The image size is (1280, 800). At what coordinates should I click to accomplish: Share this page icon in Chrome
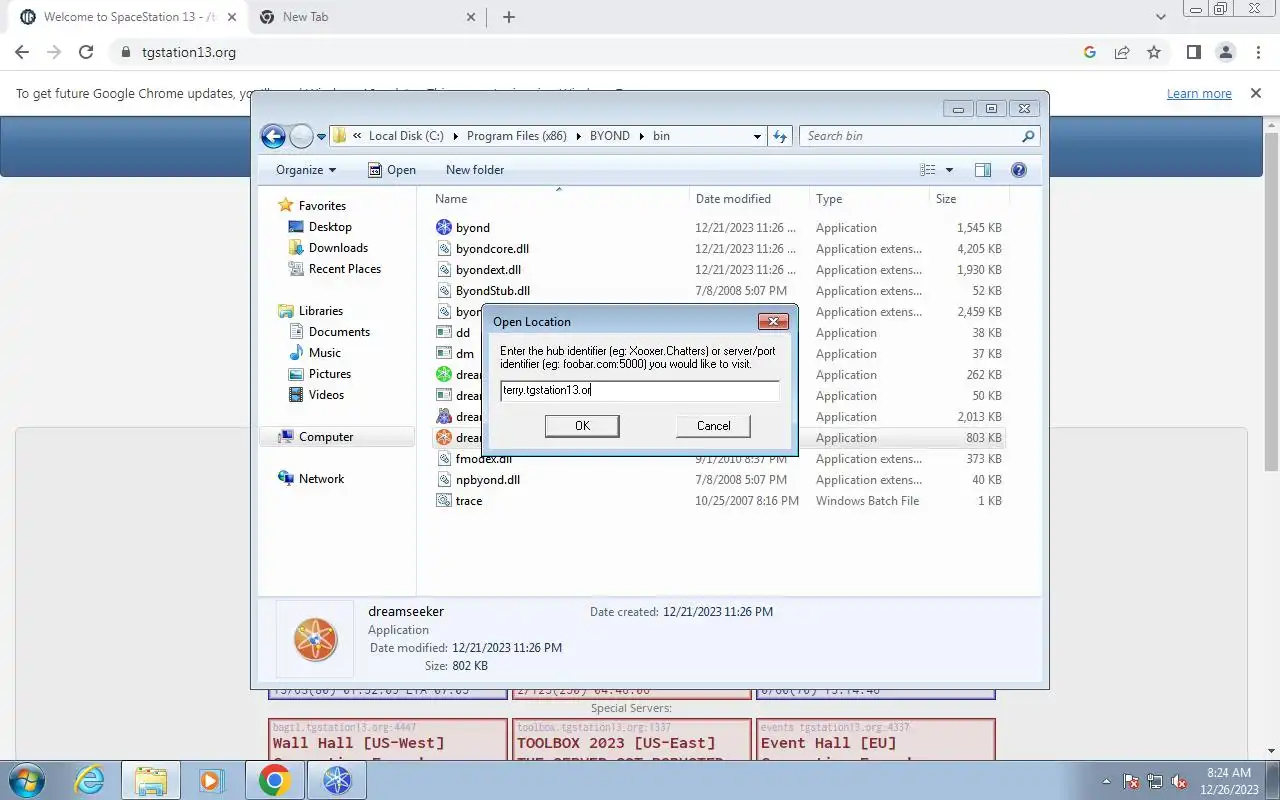(x=1122, y=52)
